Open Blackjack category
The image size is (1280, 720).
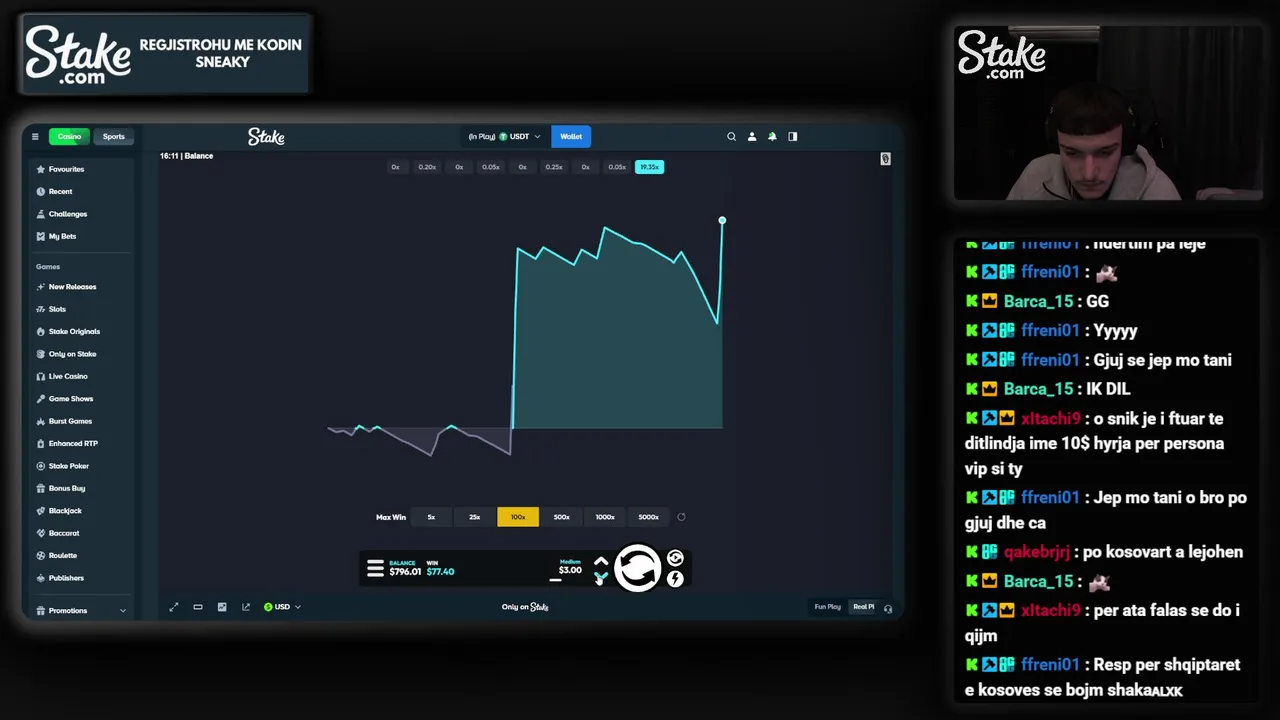pyautogui.click(x=65, y=511)
